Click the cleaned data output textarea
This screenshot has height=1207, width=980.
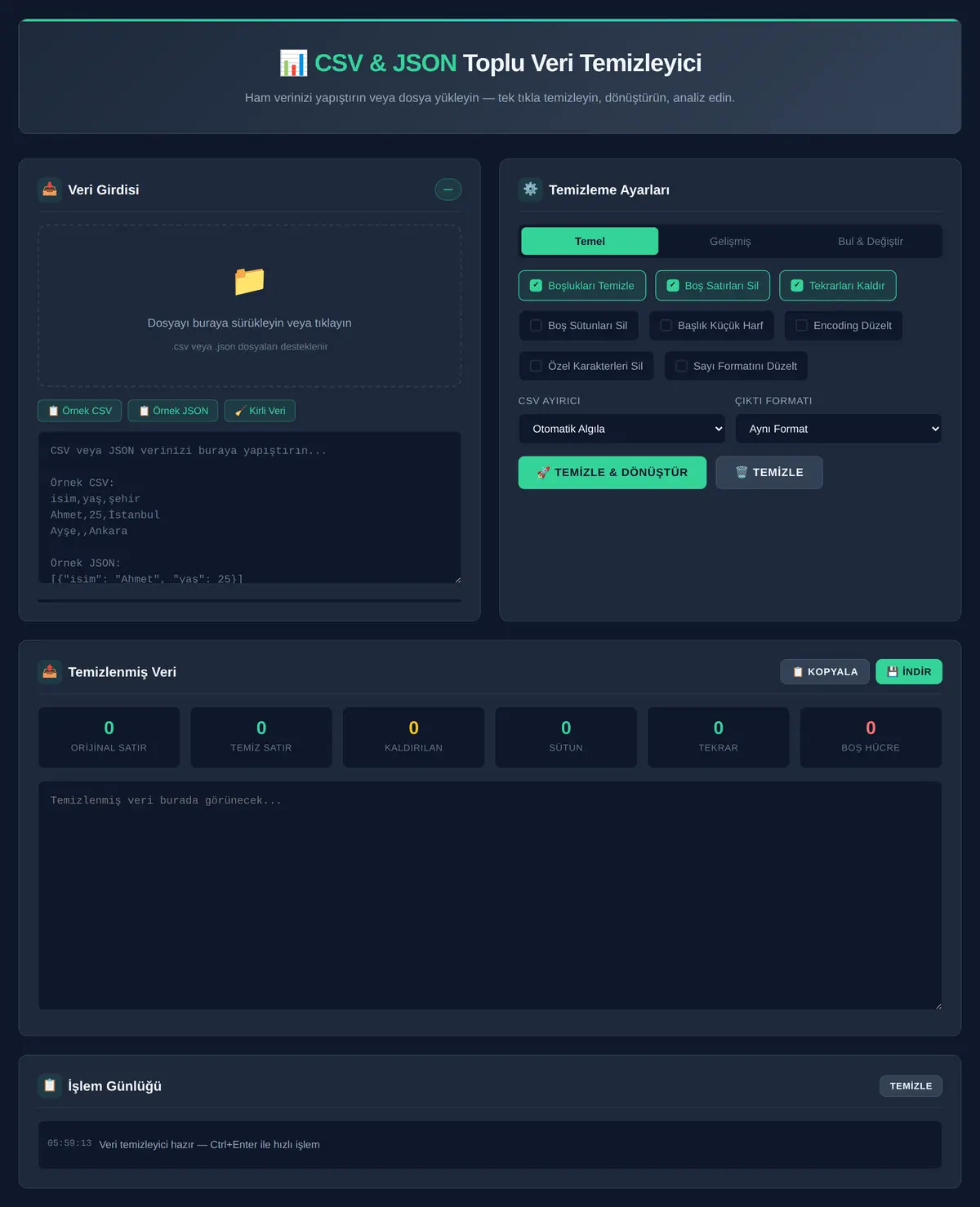point(490,896)
